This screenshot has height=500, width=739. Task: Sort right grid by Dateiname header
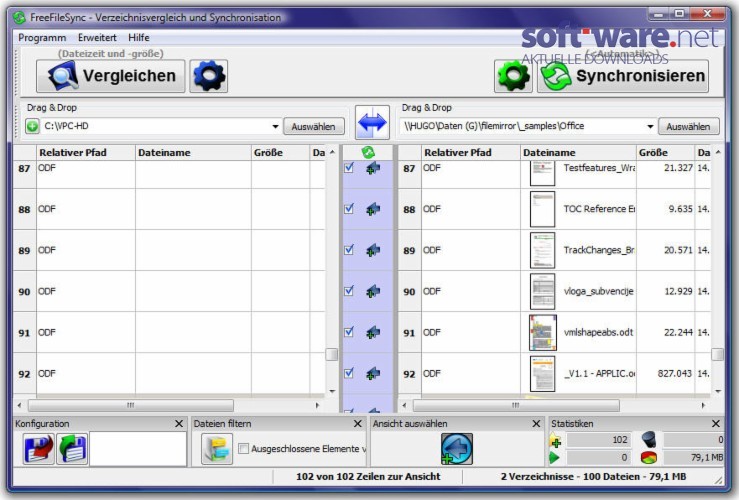pyautogui.click(x=578, y=153)
